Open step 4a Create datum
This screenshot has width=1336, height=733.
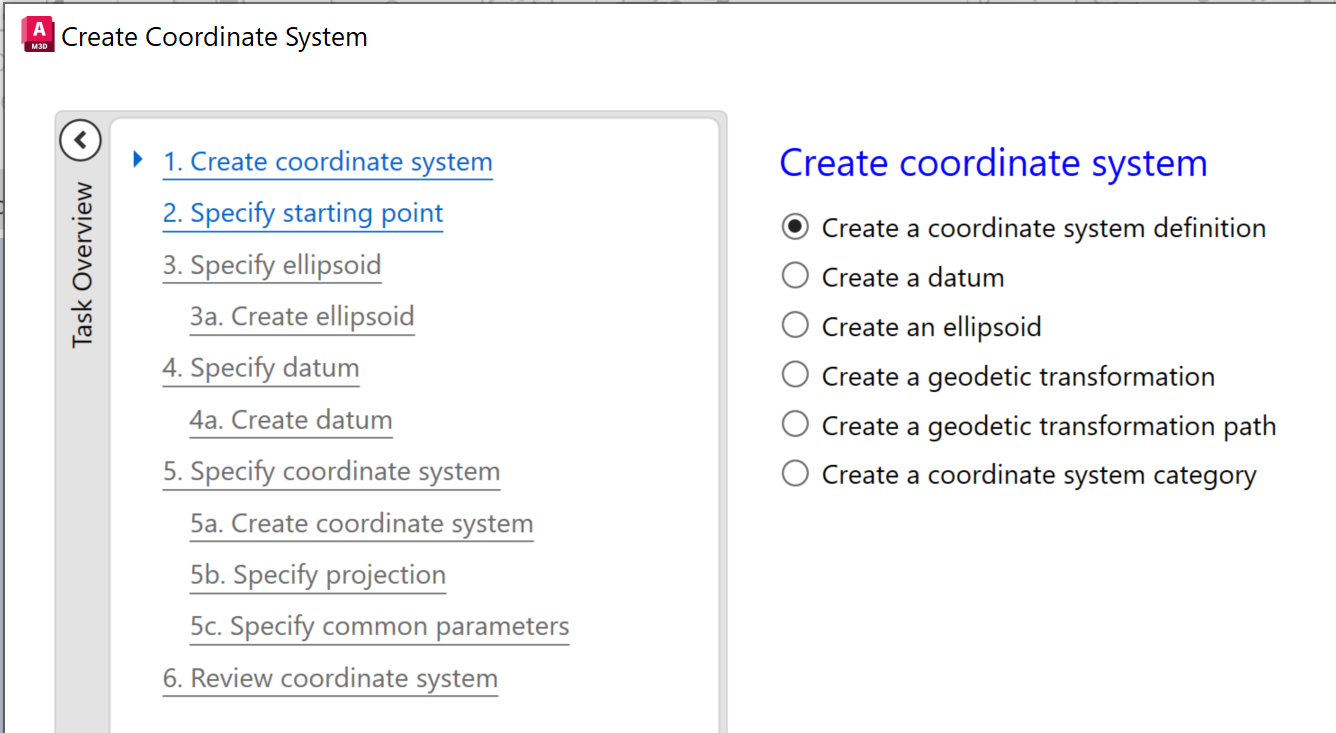[290, 419]
